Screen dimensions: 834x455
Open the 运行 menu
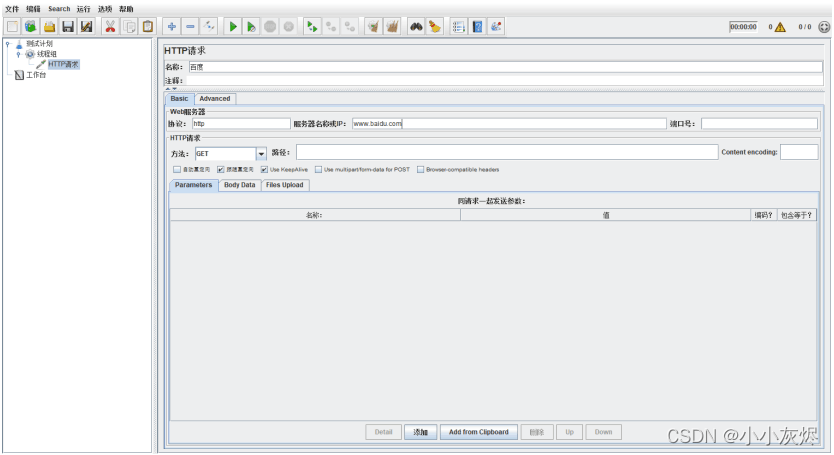pyautogui.click(x=84, y=9)
